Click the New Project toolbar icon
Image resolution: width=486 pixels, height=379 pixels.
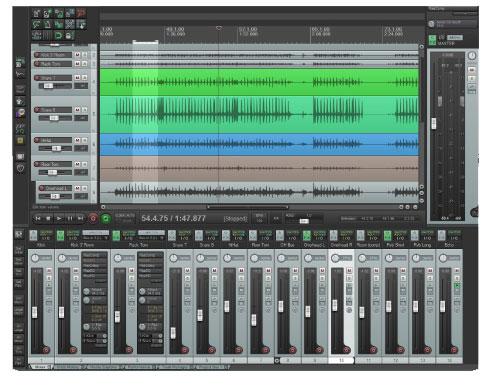(37, 13)
